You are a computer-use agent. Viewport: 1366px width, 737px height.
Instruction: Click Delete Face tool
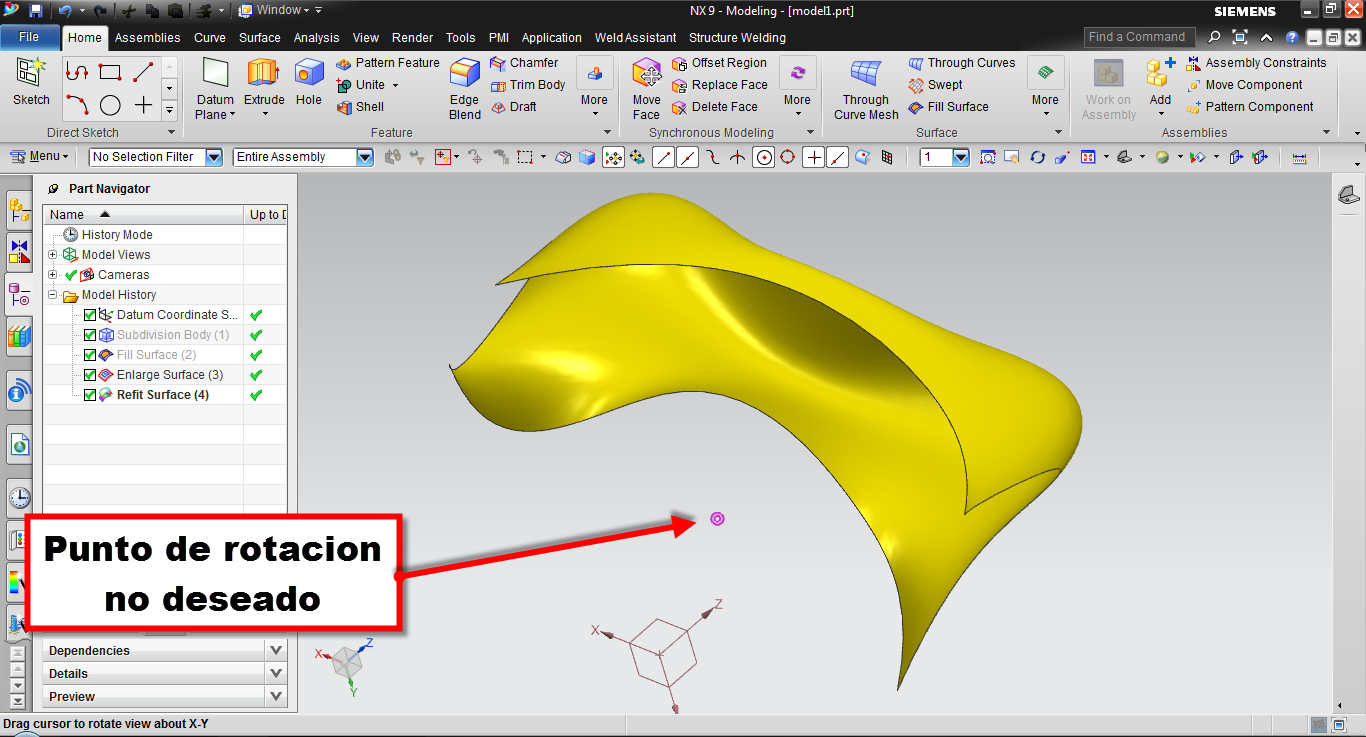coord(715,107)
